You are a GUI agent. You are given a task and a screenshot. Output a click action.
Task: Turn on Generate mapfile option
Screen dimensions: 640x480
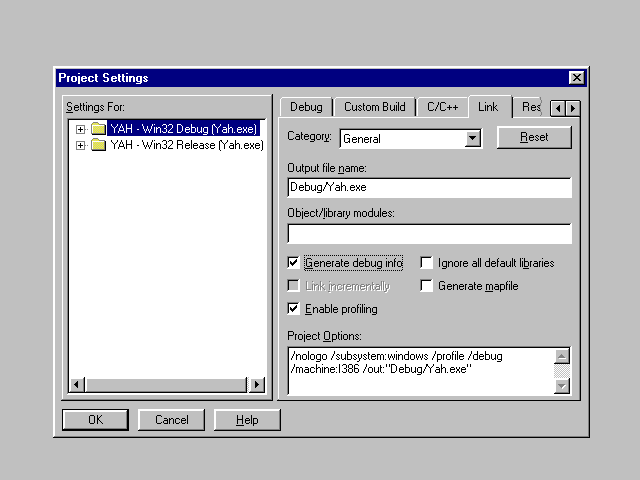(x=427, y=286)
